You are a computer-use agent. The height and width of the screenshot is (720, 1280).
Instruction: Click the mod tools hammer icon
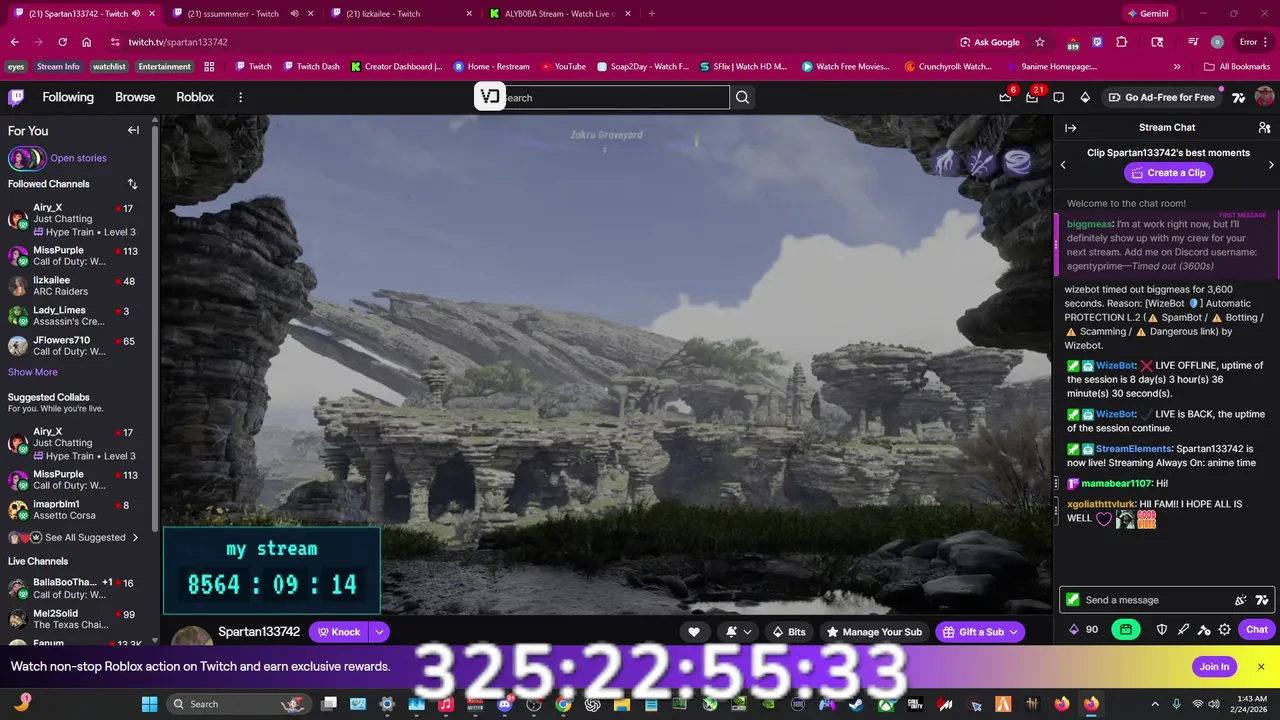click(x=1204, y=630)
